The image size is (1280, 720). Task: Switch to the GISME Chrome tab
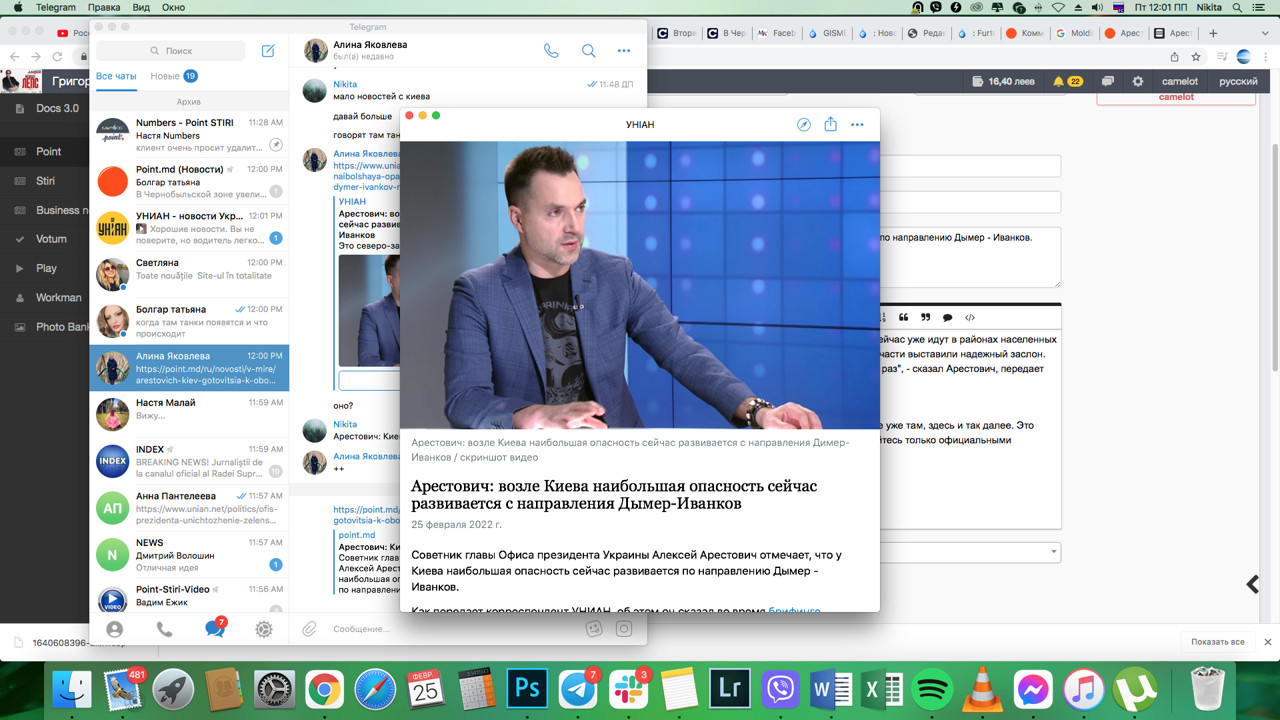coord(828,33)
